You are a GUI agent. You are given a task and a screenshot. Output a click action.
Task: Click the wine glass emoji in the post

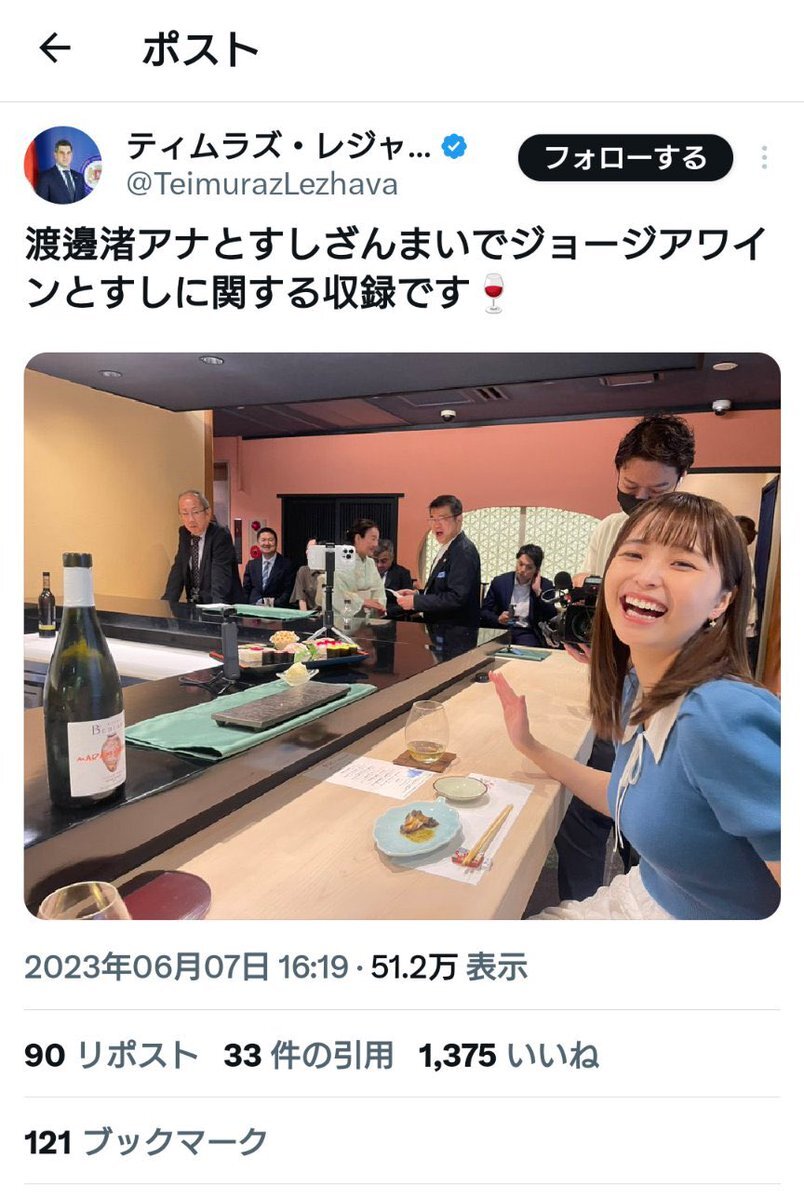pyautogui.click(x=494, y=294)
